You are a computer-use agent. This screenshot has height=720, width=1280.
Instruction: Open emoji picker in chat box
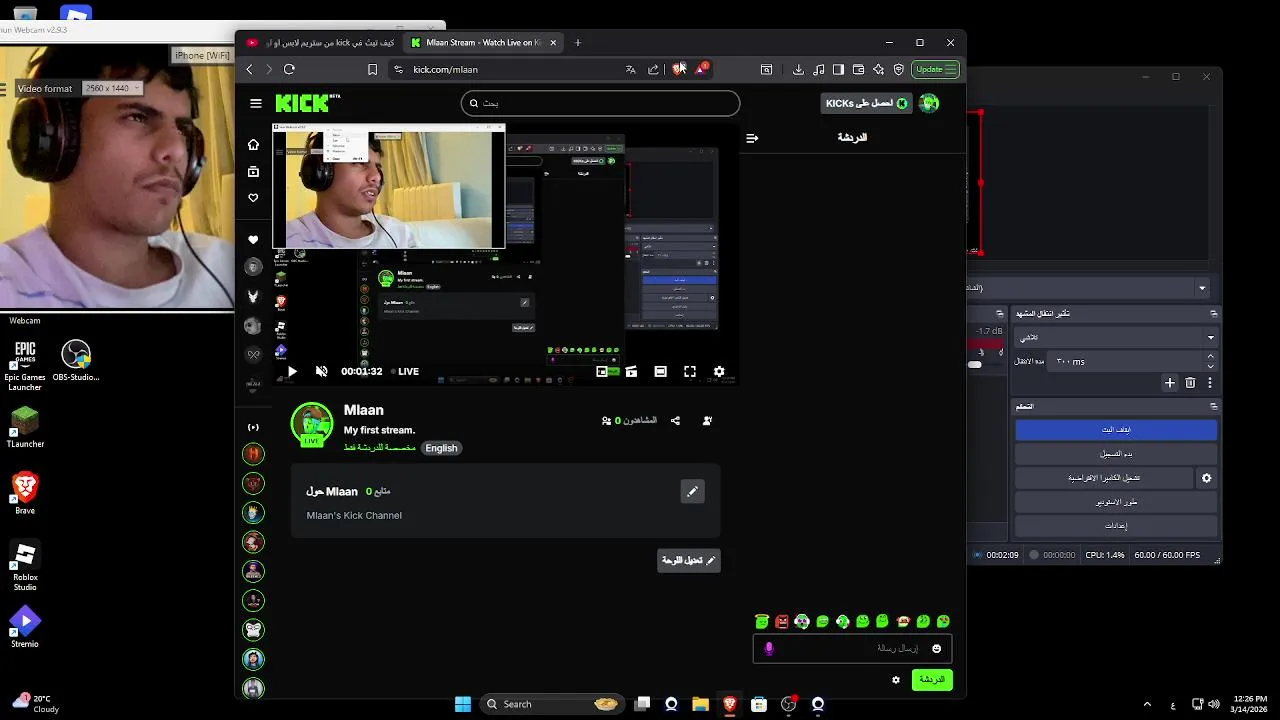click(936, 649)
